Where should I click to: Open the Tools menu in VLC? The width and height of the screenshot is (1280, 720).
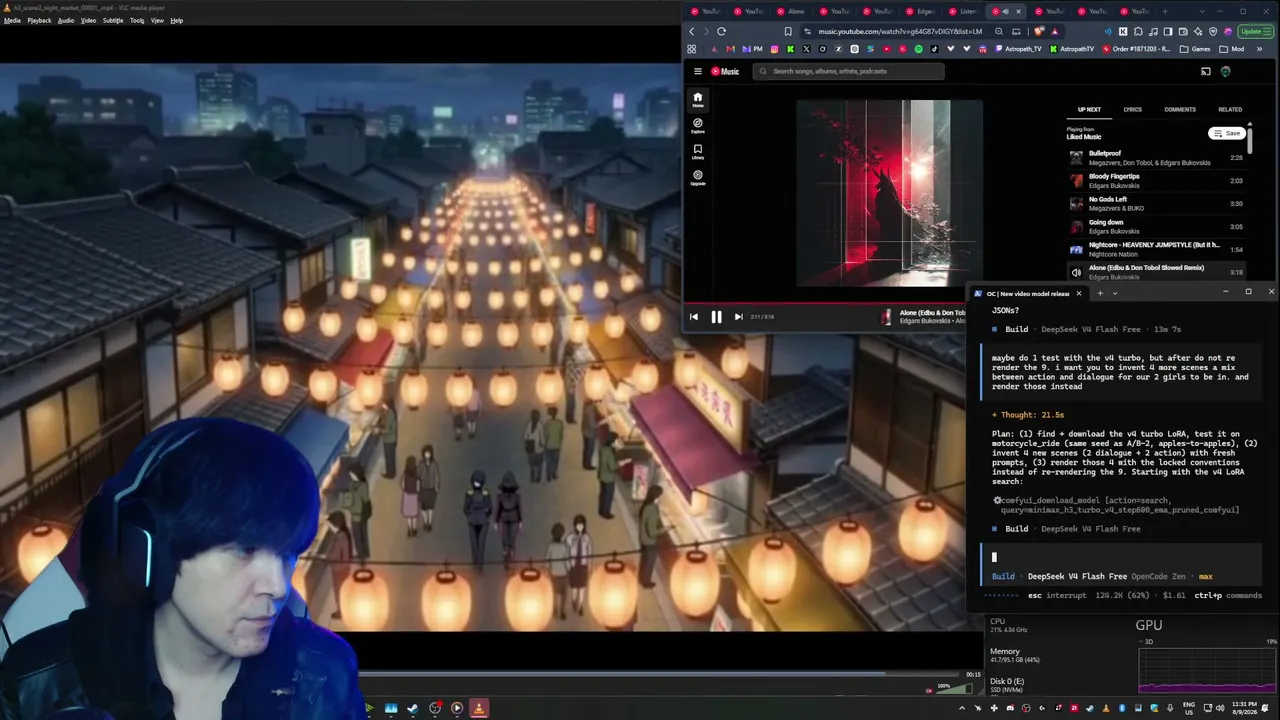click(x=137, y=20)
